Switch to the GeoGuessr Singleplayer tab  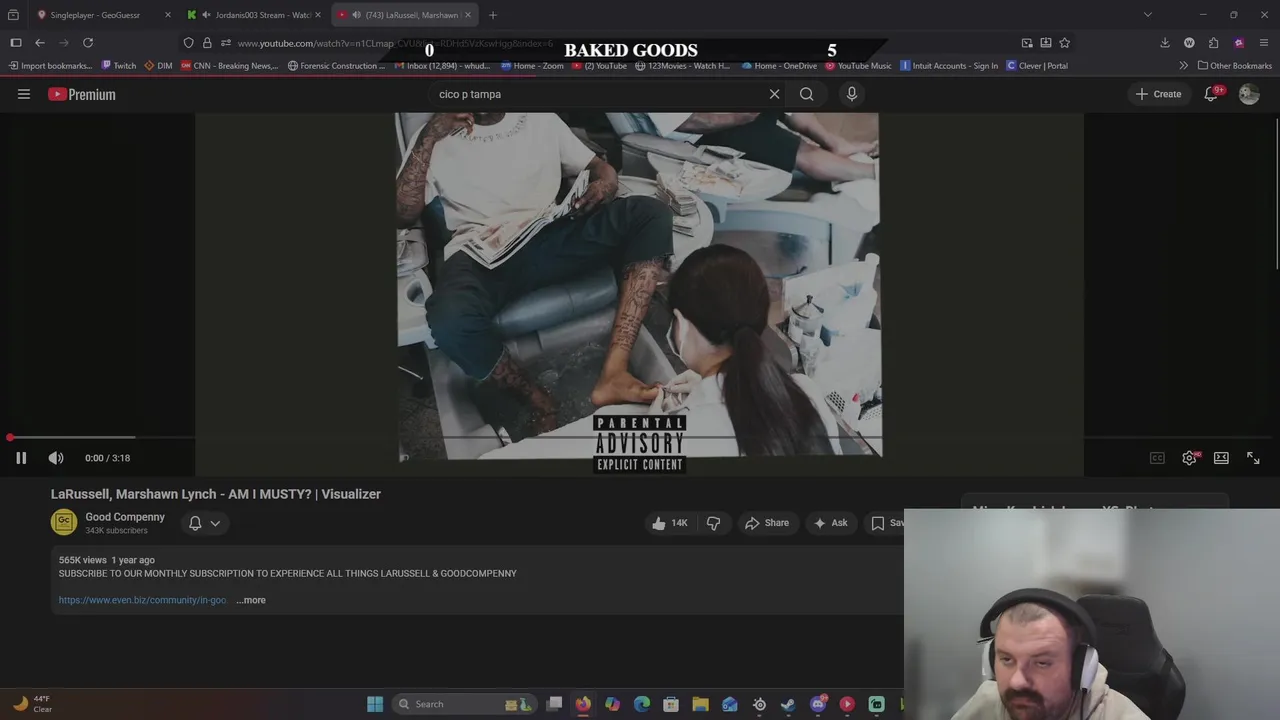(95, 15)
